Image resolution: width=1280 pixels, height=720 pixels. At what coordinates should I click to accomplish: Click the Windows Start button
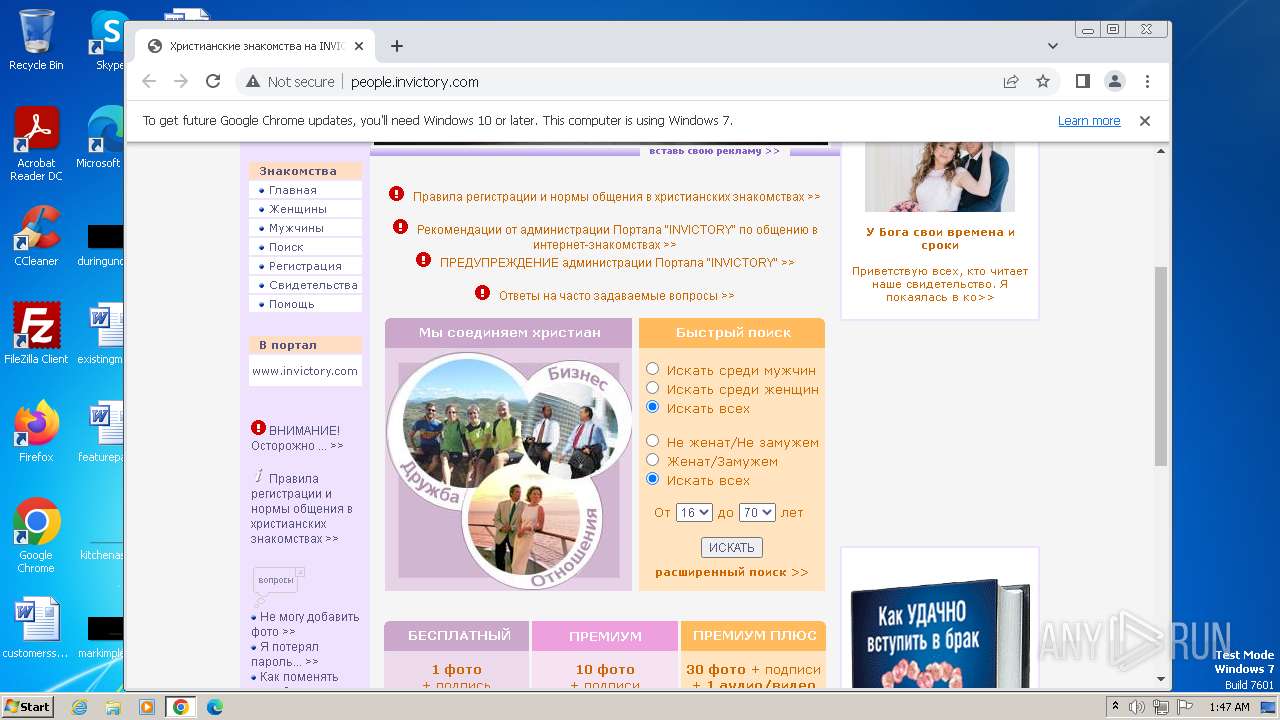(28, 707)
